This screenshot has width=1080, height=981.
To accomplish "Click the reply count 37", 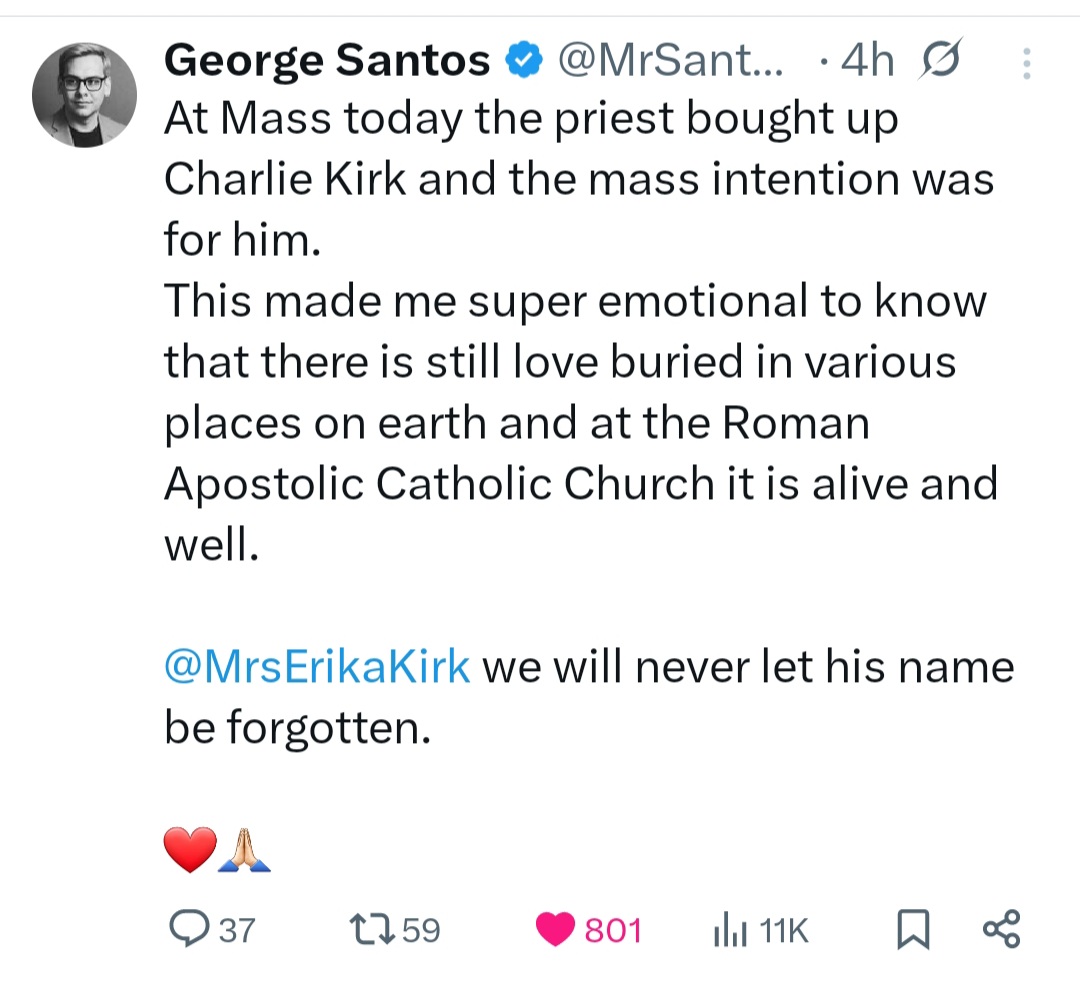I will point(236,931).
